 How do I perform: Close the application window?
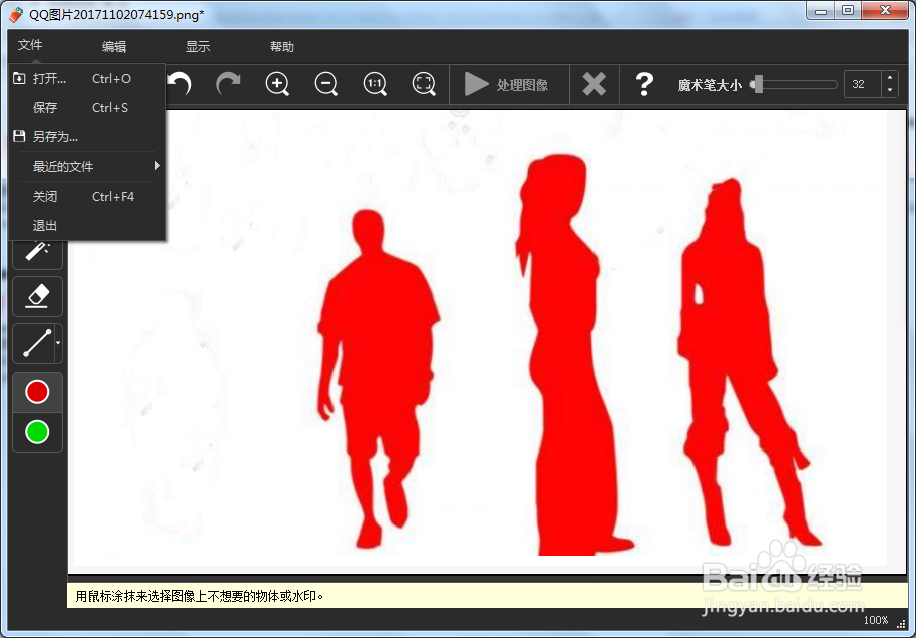(885, 12)
